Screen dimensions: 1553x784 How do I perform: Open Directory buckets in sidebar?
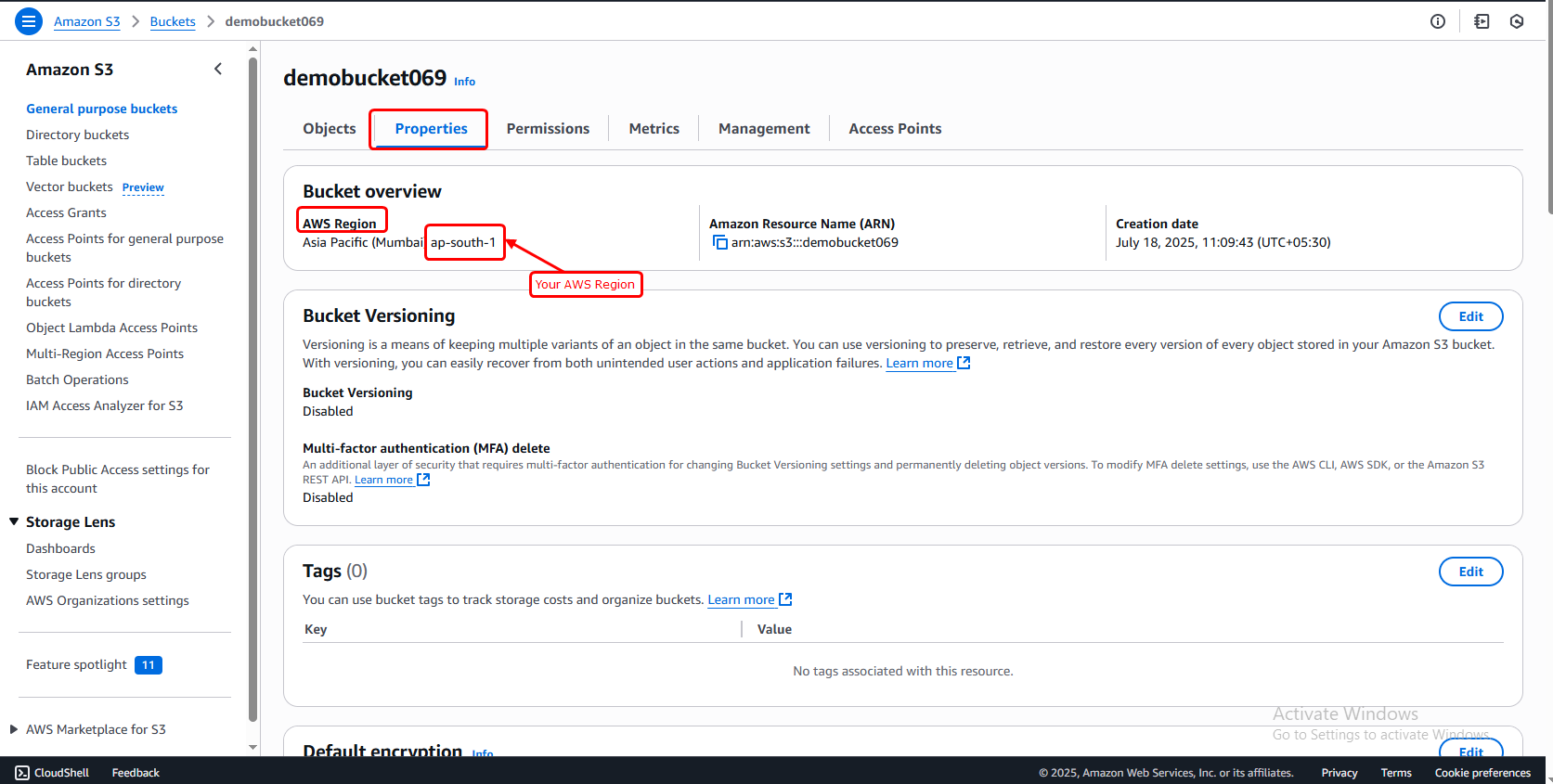77,135
